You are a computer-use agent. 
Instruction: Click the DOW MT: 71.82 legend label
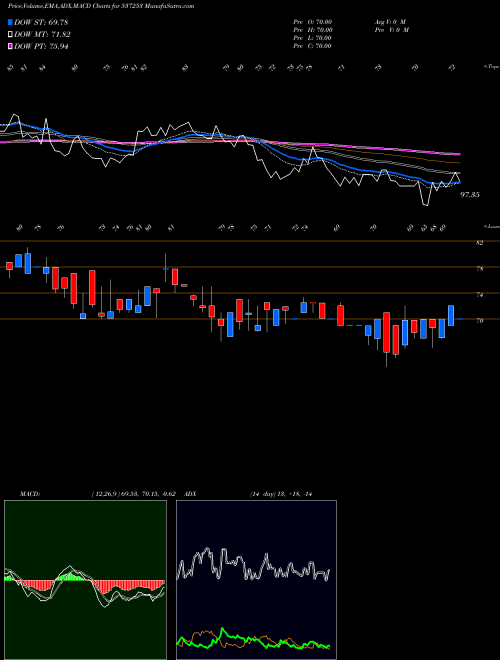coord(42,35)
